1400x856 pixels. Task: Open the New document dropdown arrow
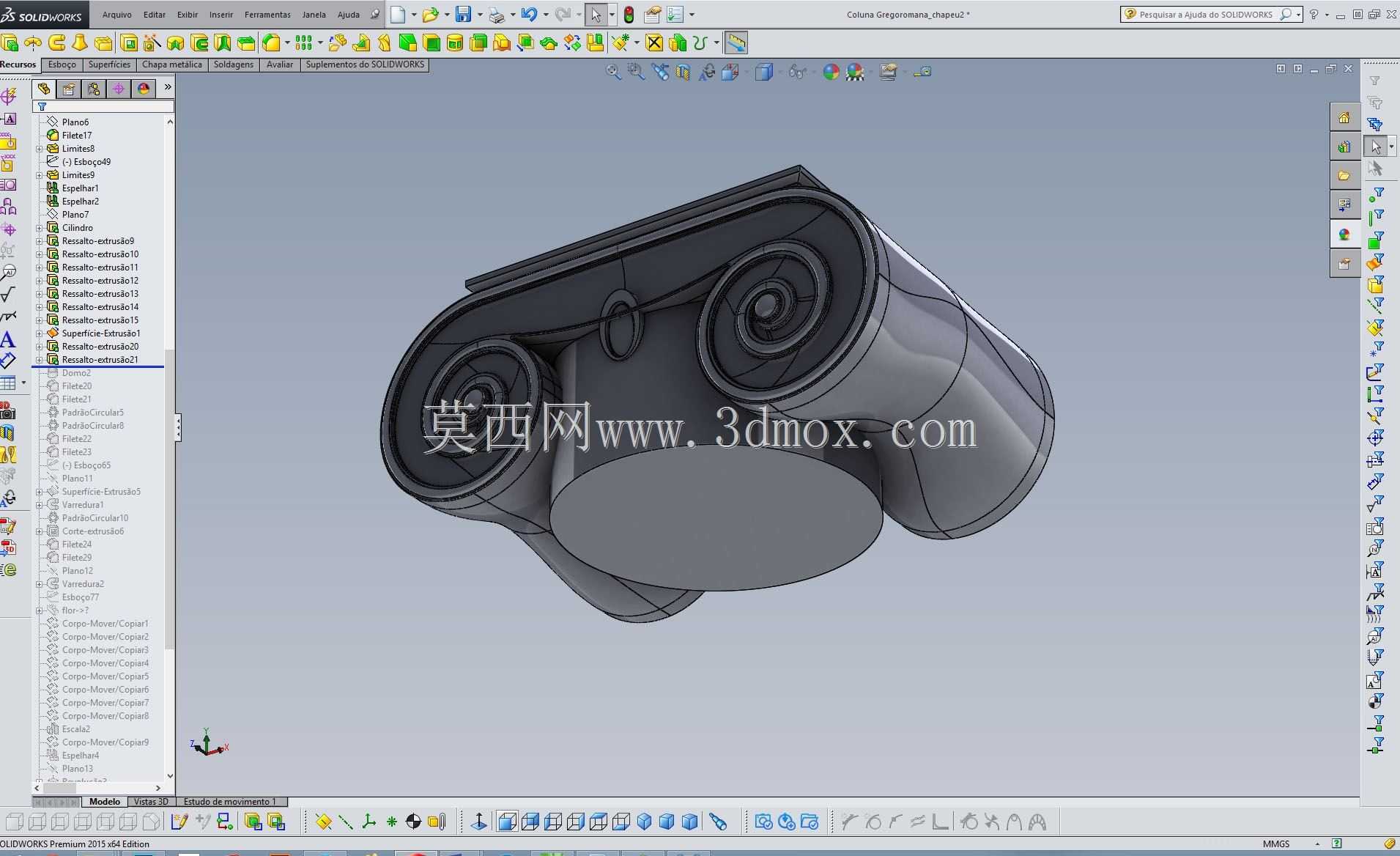tap(414, 15)
